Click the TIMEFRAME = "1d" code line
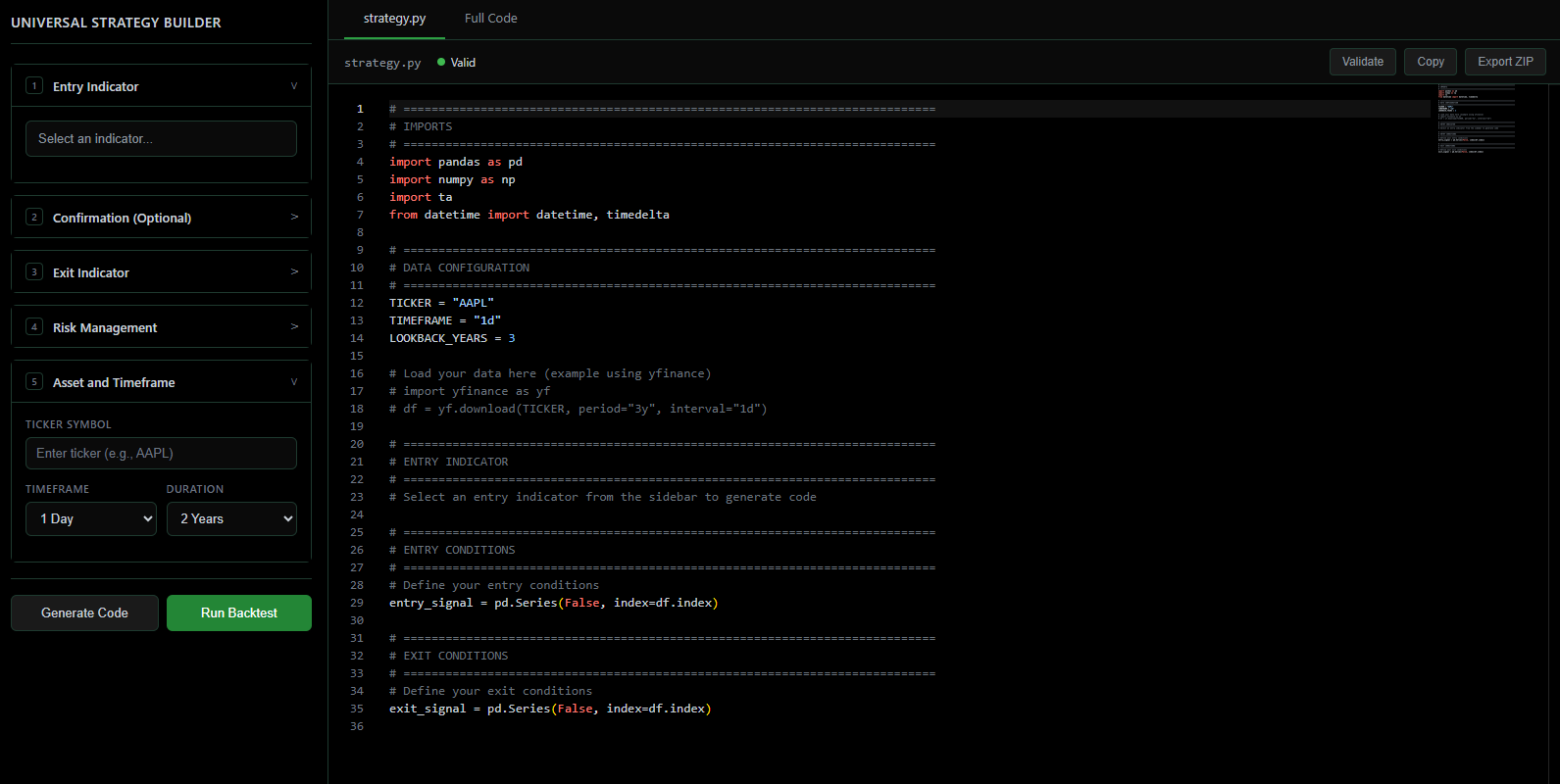Screen dimensions: 1560x784 445,320
